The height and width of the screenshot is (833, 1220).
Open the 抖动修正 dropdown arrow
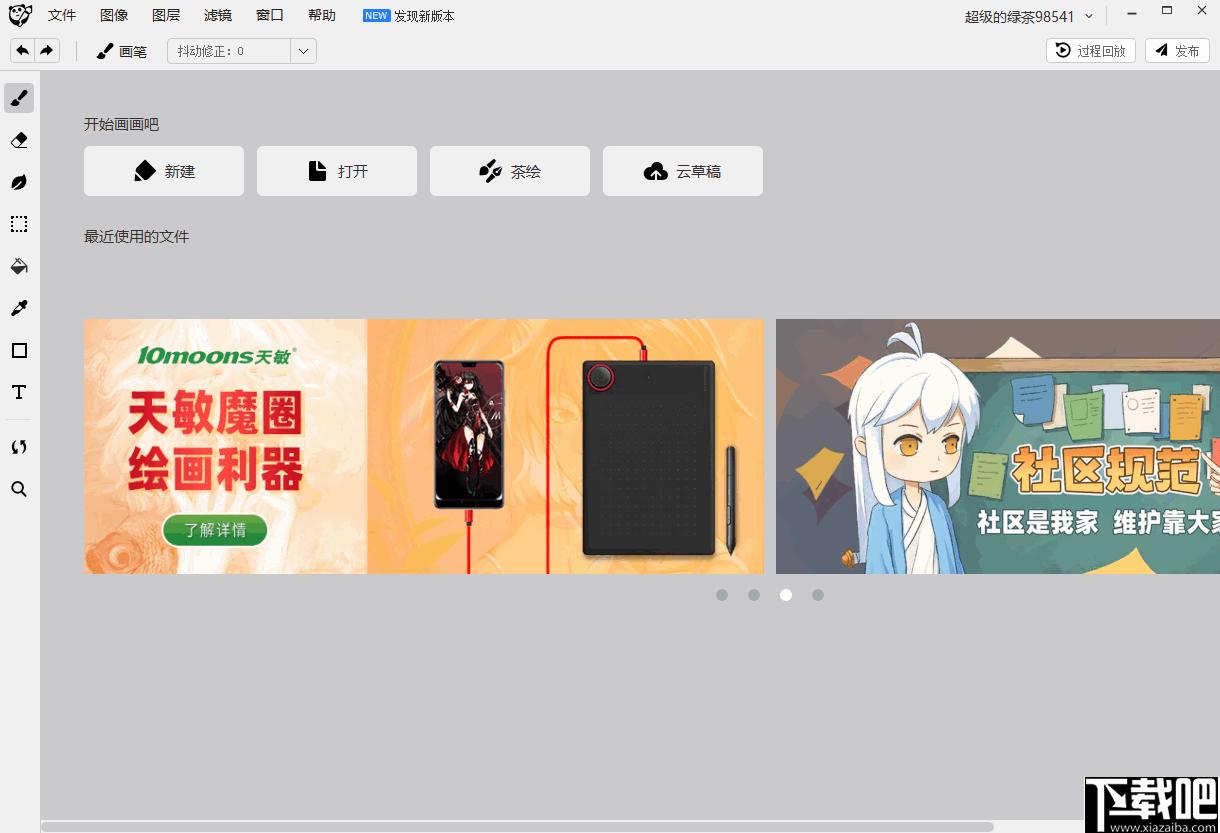click(x=304, y=51)
